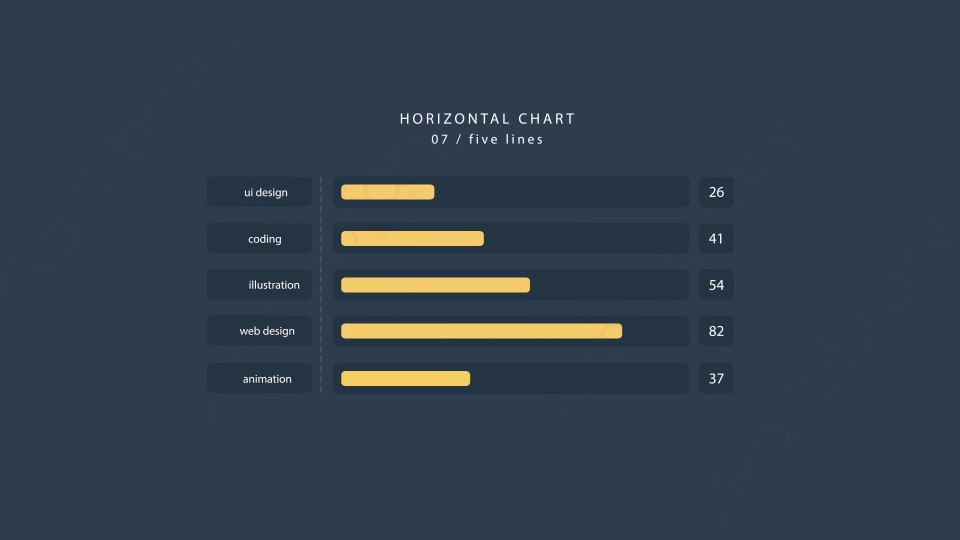This screenshot has width=960, height=540.
Task: Click empty dark track of ui design row
Action: 562,192
